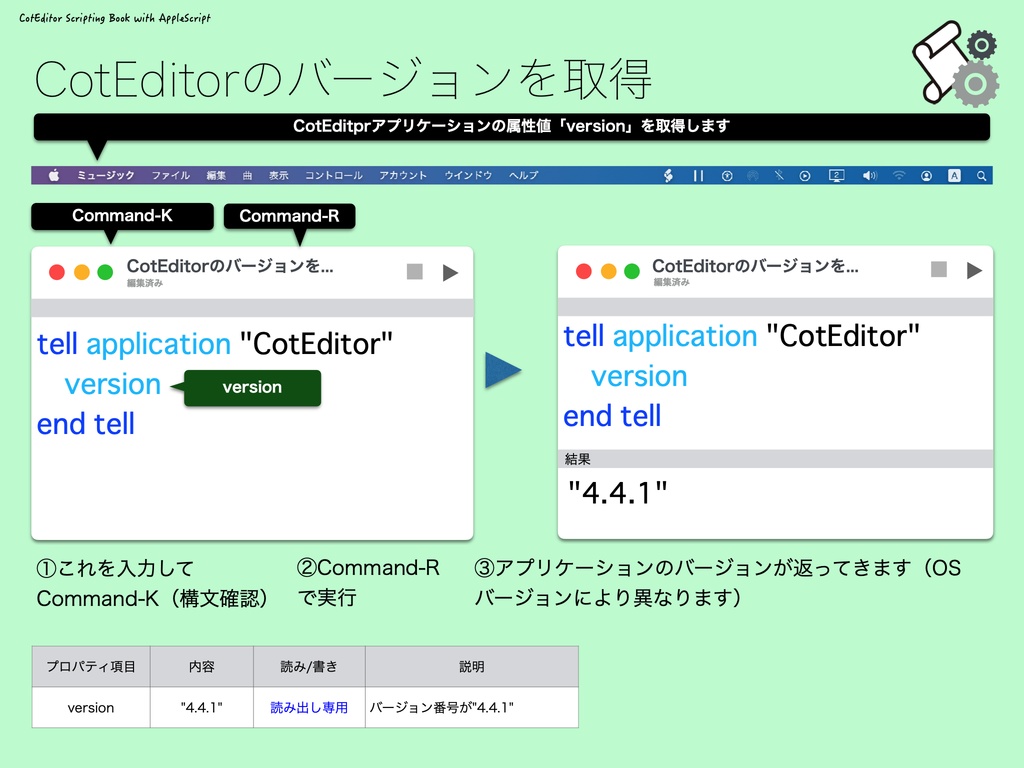
Task: Click the Siri icon in the menu bar
Action: tap(751, 175)
